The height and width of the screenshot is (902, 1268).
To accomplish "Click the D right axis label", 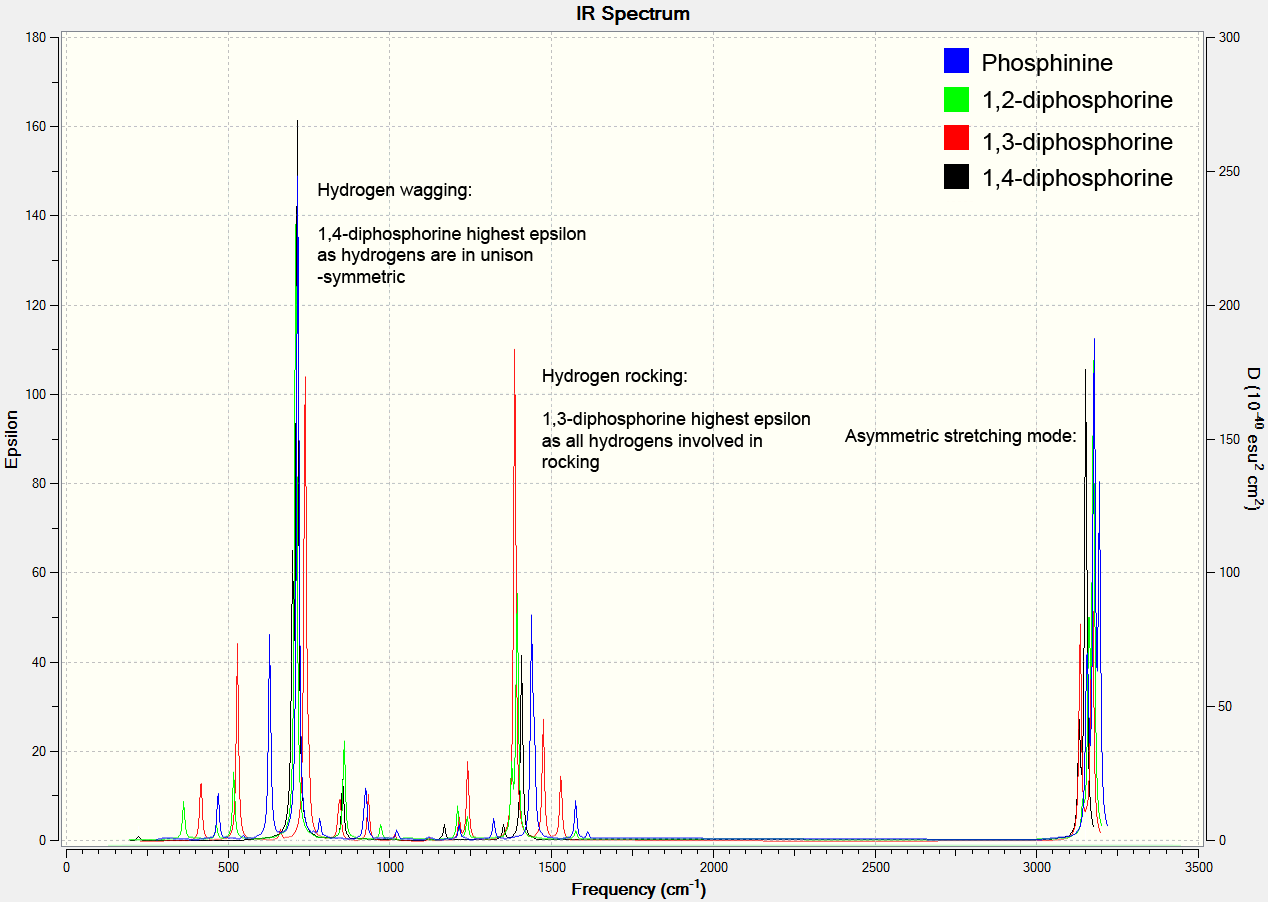I will click(x=1251, y=439).
